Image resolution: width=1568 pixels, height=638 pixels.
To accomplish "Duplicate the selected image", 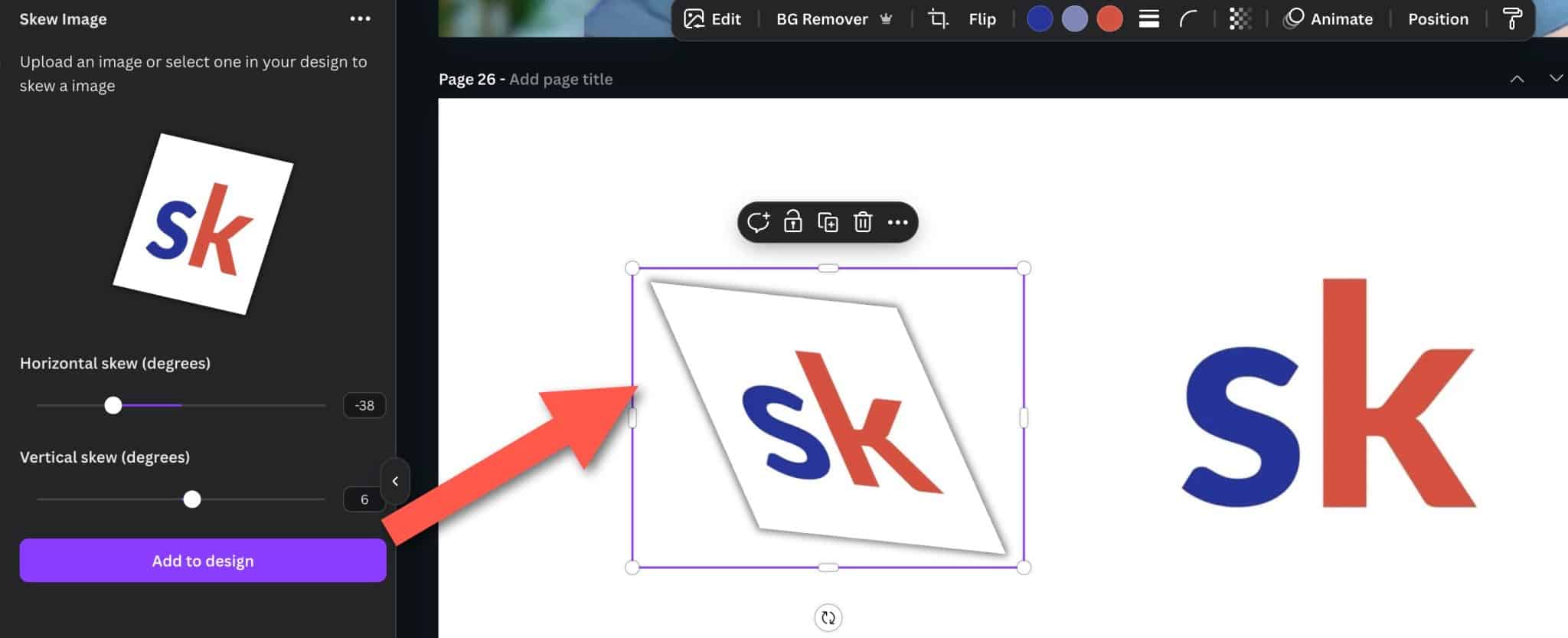I will pos(828,222).
